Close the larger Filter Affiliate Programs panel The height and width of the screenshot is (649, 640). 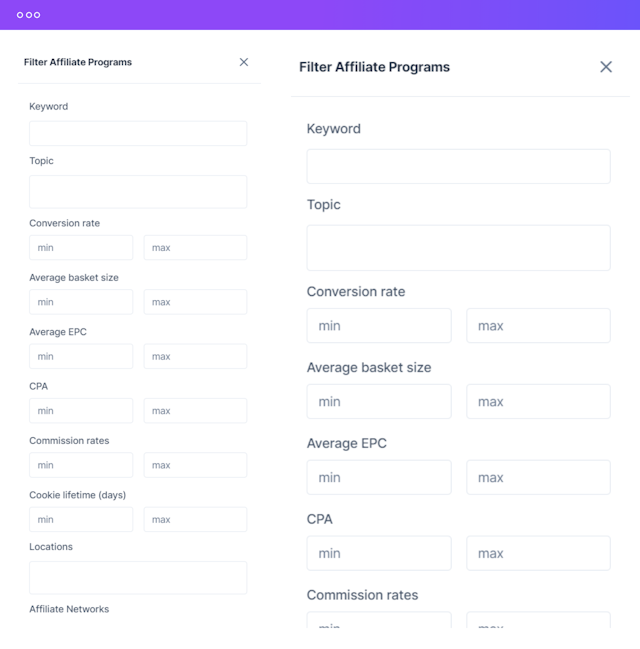pos(606,67)
